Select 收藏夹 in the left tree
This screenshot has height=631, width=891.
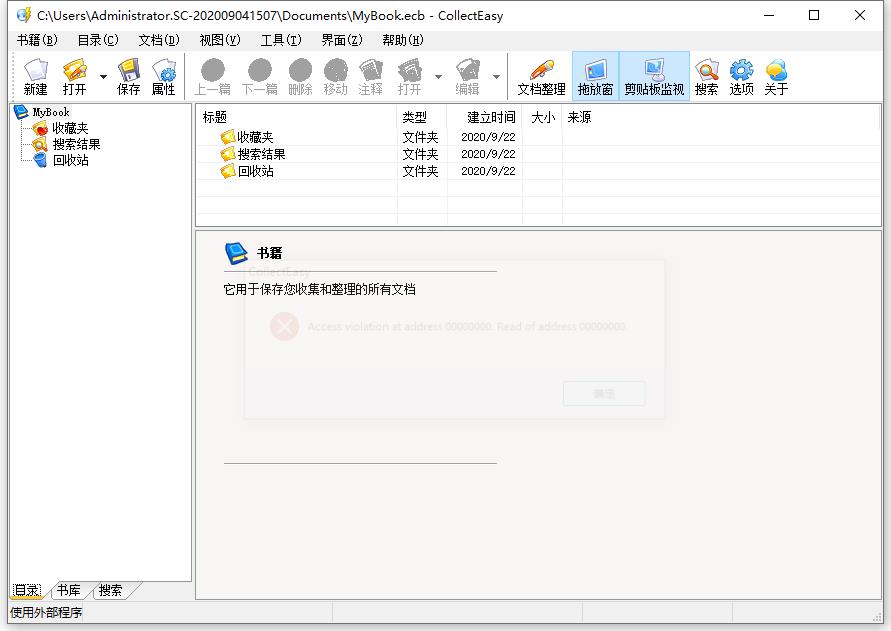70,128
